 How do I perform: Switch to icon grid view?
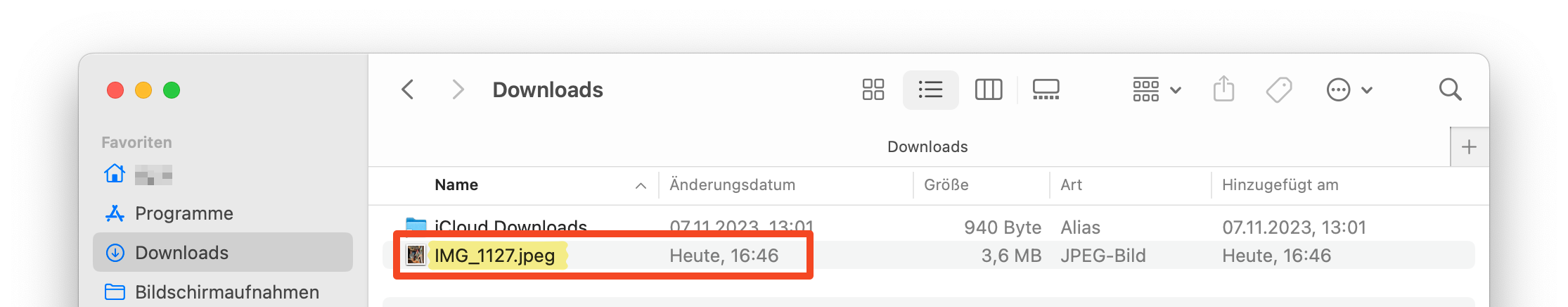point(873,89)
